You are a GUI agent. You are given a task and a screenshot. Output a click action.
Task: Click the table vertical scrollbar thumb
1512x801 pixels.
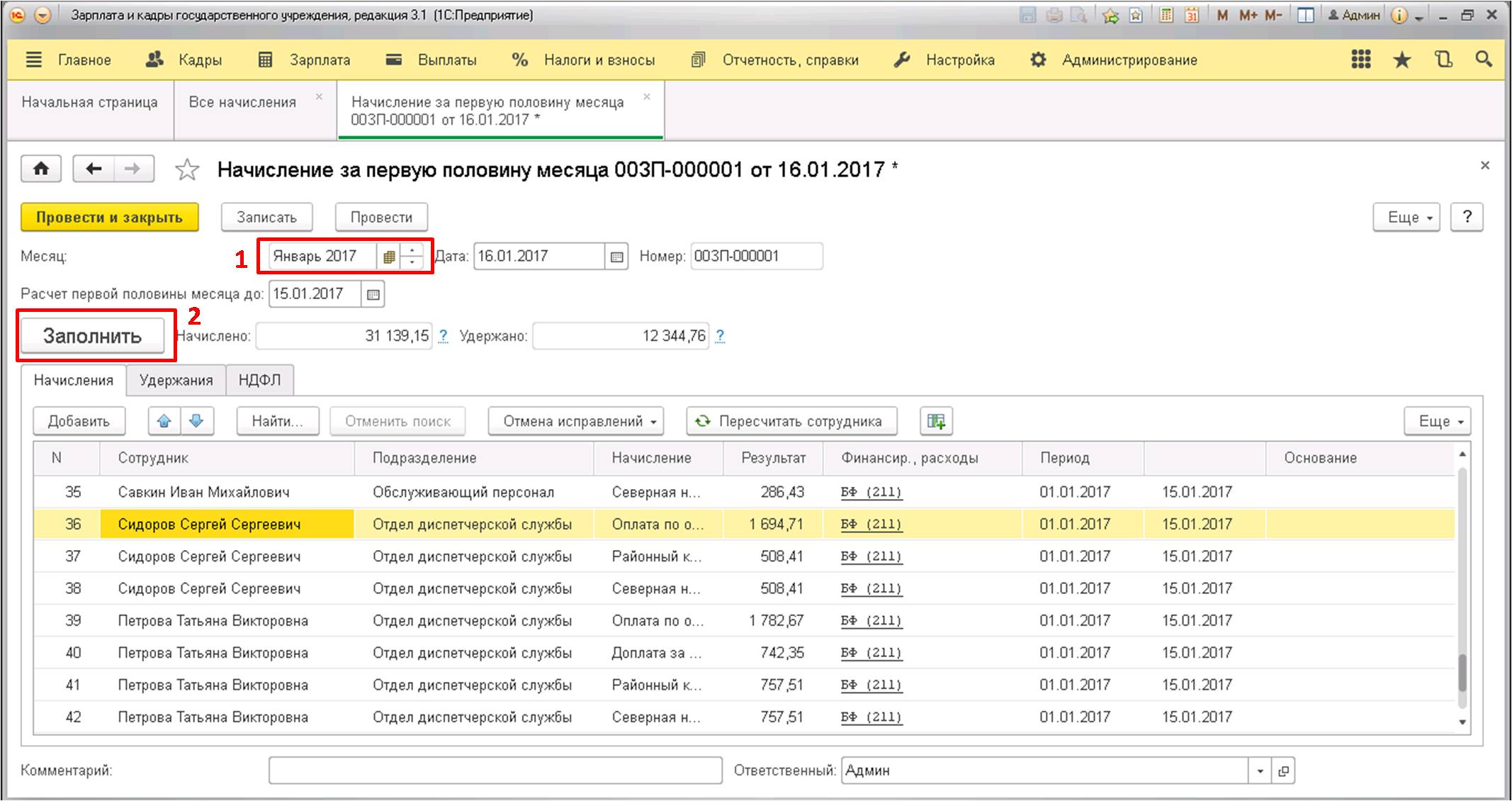tap(1462, 673)
